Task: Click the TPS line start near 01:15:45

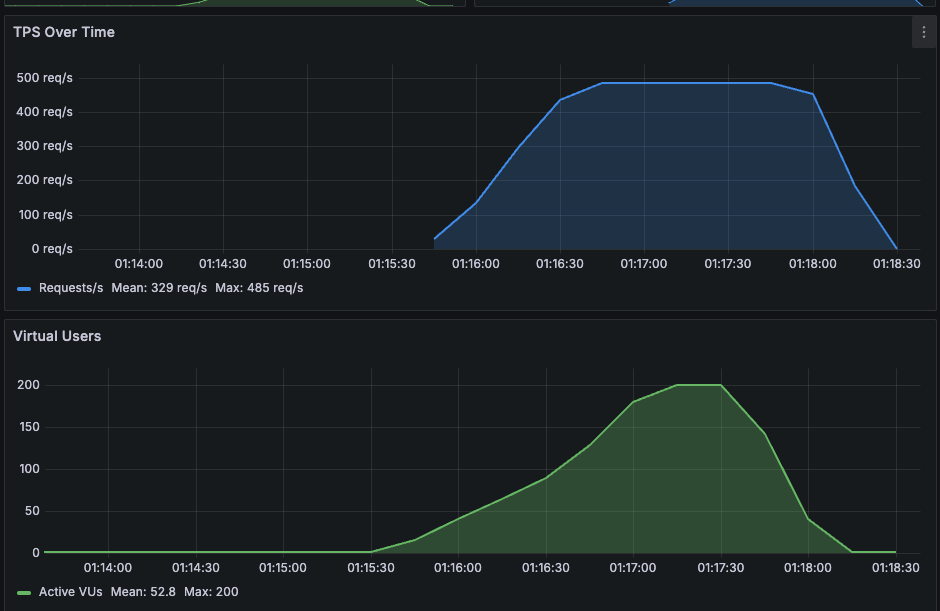Action: pyautogui.click(x=435, y=239)
